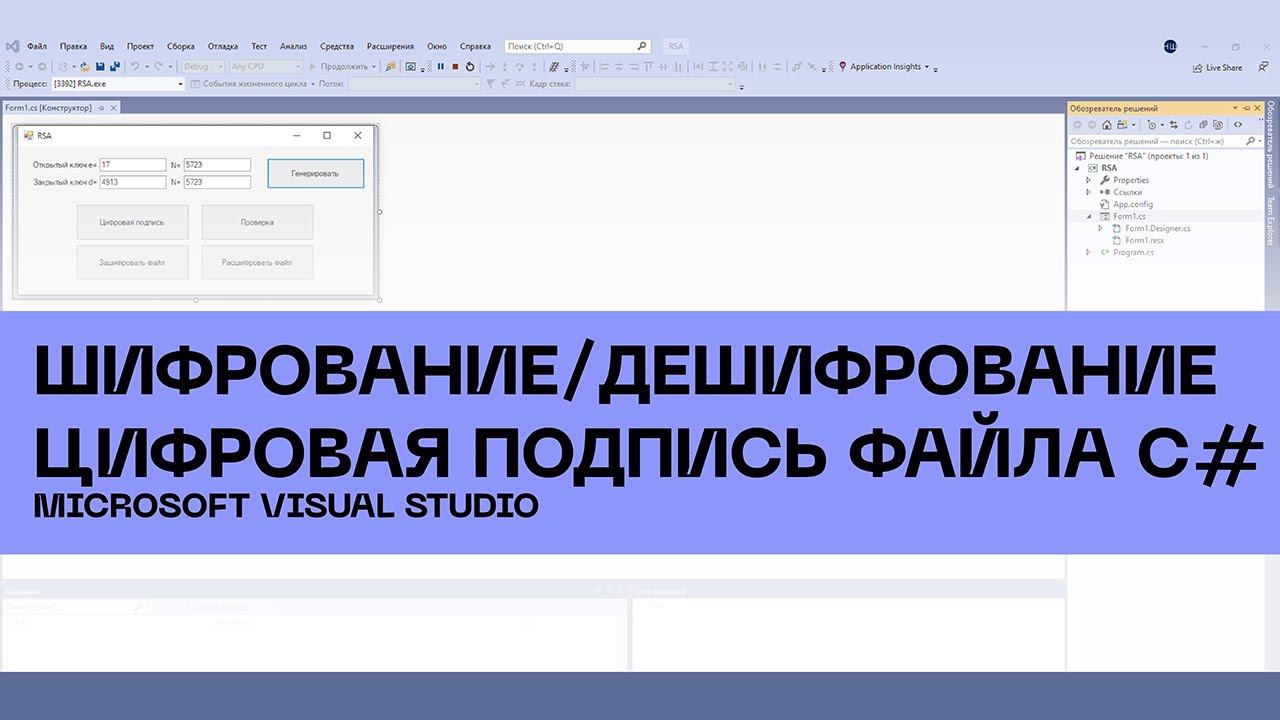
Task: Open the Any CPU platform dropdown
Action: tap(297, 66)
